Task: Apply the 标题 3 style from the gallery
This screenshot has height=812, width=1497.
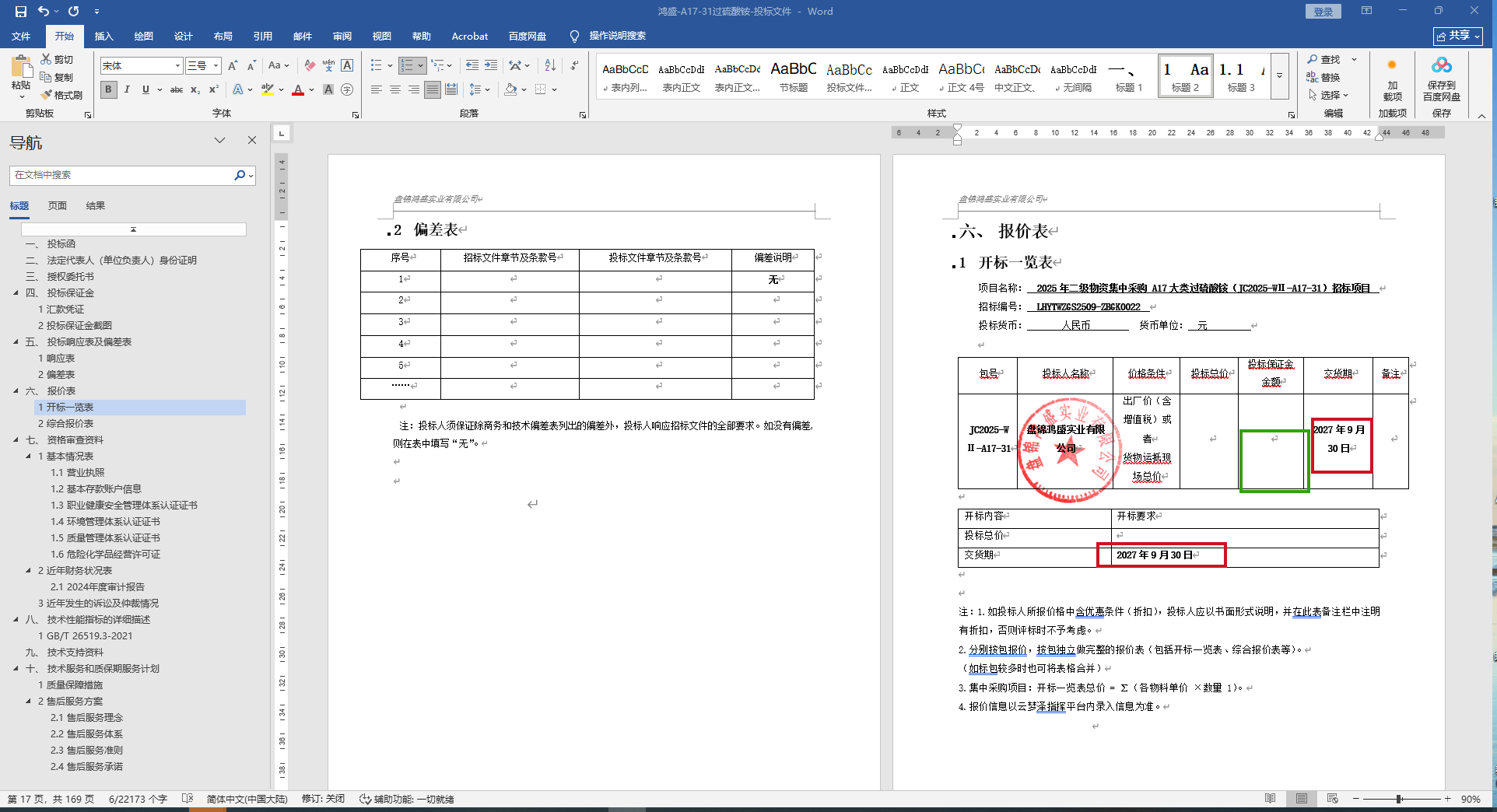Action: pyautogui.click(x=1241, y=76)
